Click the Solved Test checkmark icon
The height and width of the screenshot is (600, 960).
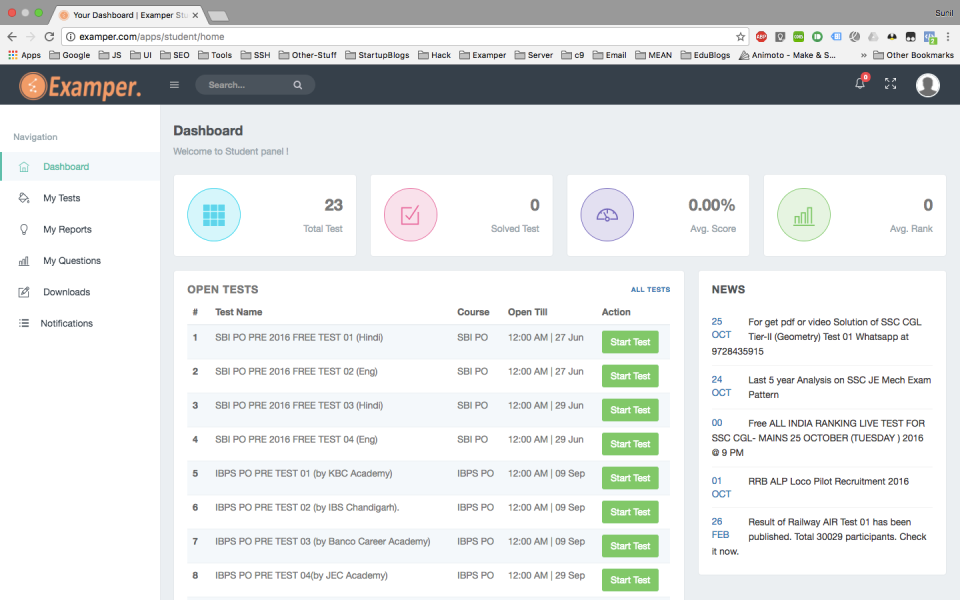pyautogui.click(x=410, y=214)
